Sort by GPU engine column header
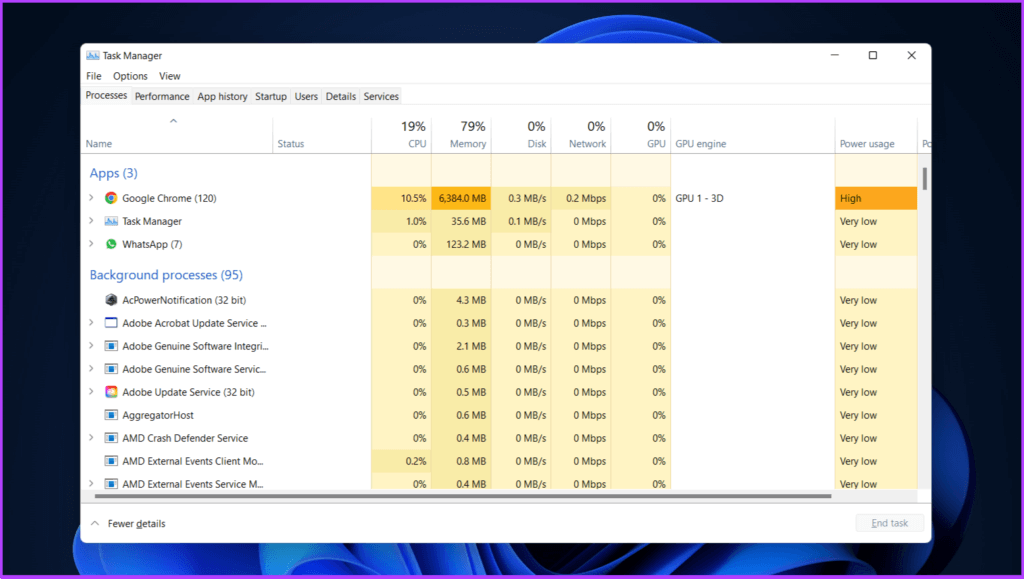Screen dimensions: 1024x579 pyautogui.click(x=753, y=135)
